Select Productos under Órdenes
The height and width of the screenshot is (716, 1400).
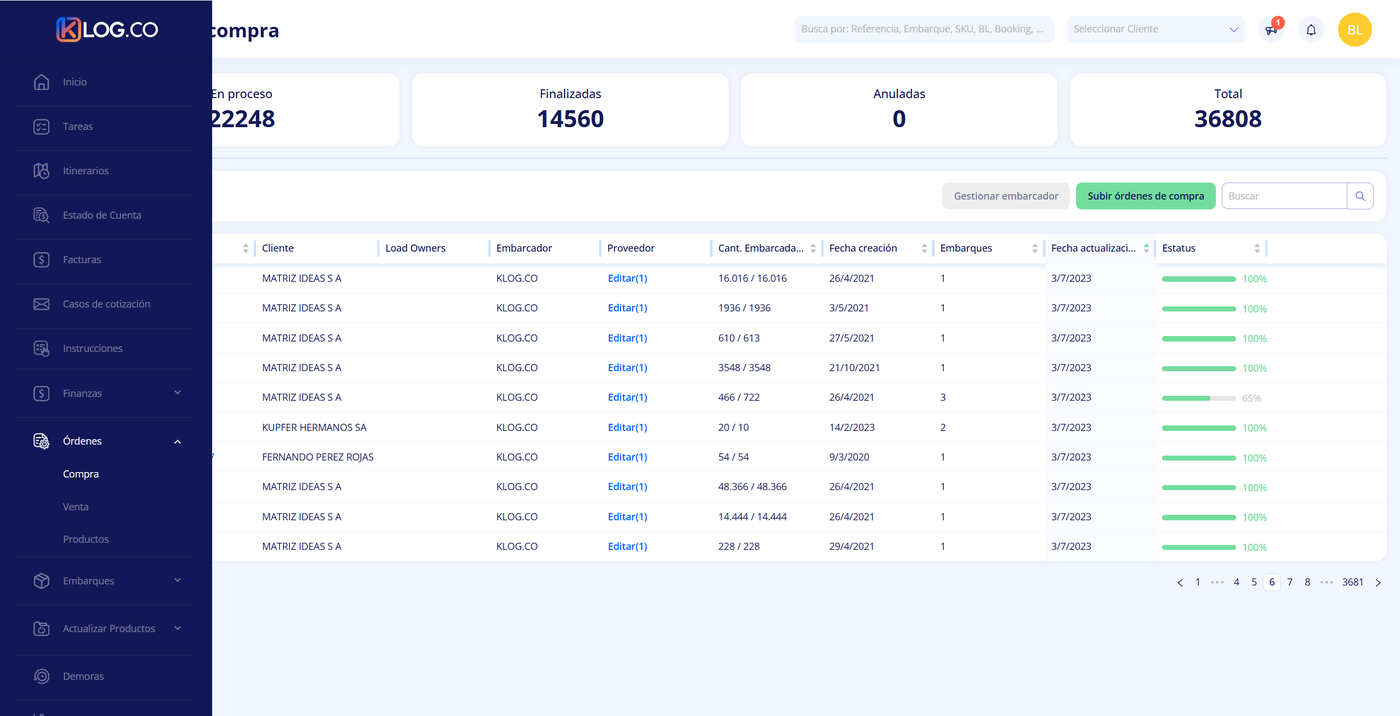(x=86, y=539)
